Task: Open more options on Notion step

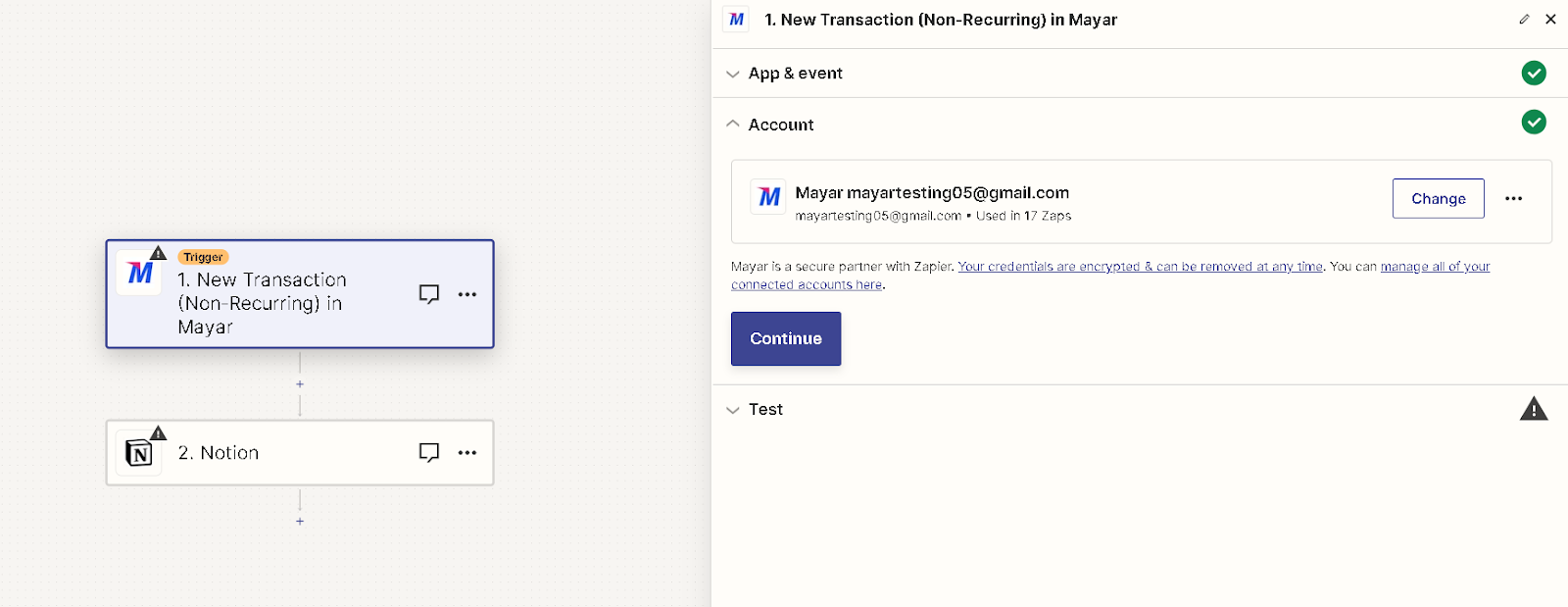Action: coord(467,453)
